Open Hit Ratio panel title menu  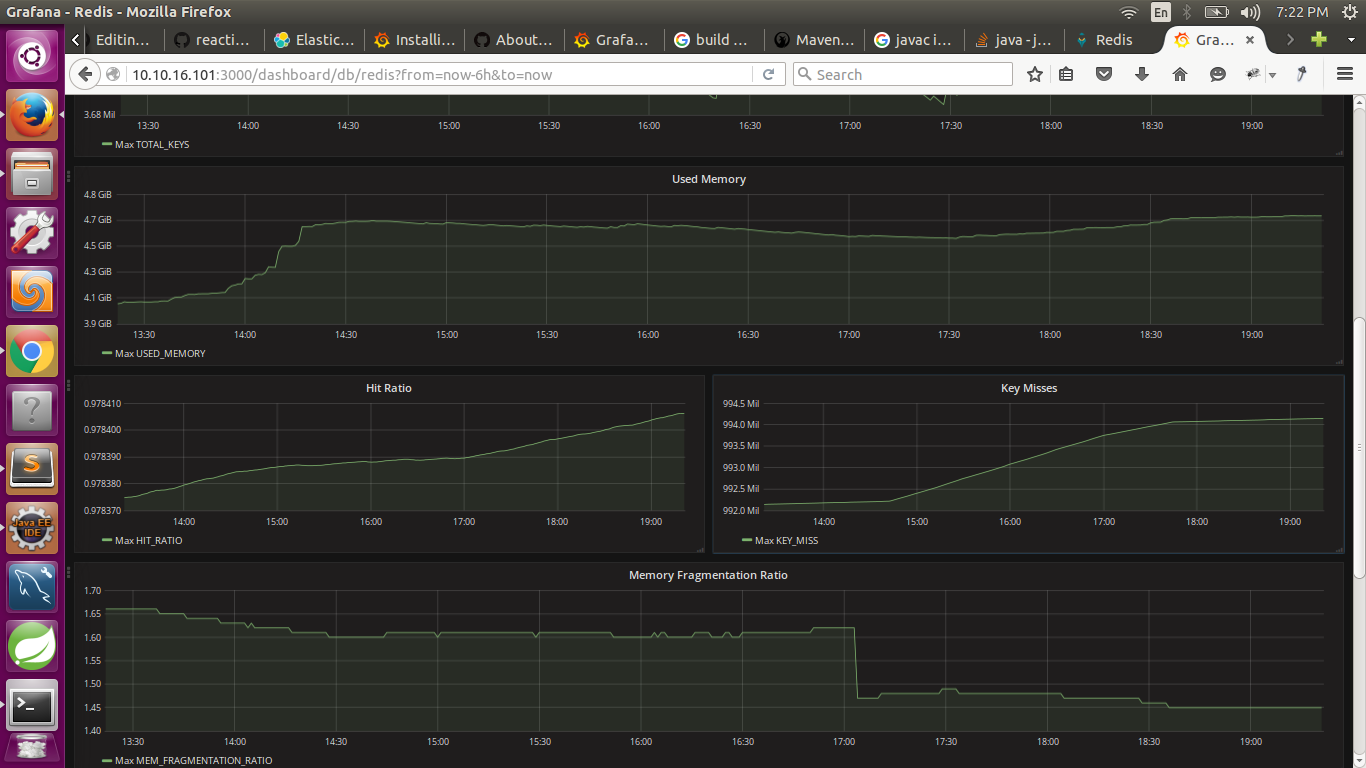tap(389, 387)
